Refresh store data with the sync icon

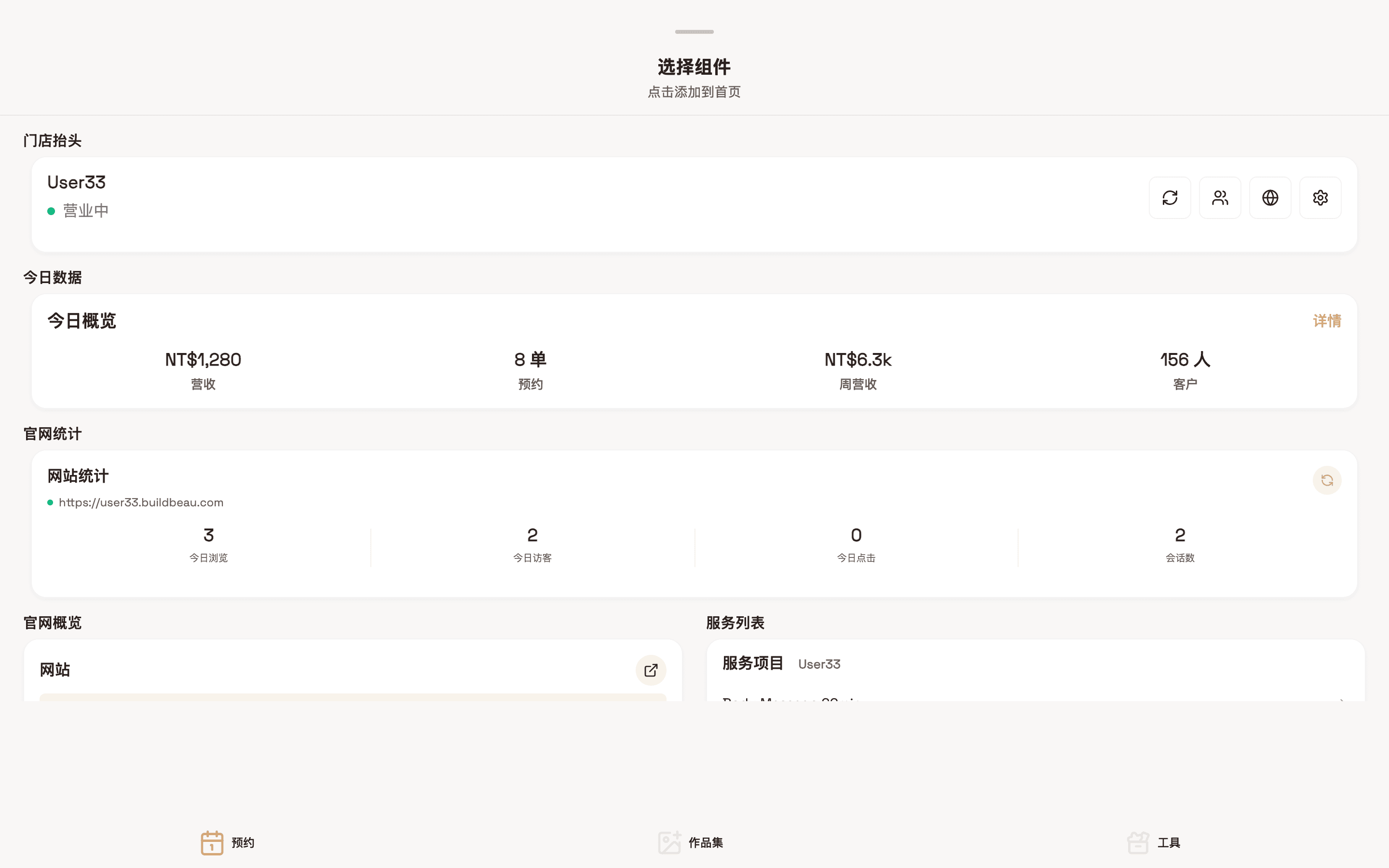1170,198
